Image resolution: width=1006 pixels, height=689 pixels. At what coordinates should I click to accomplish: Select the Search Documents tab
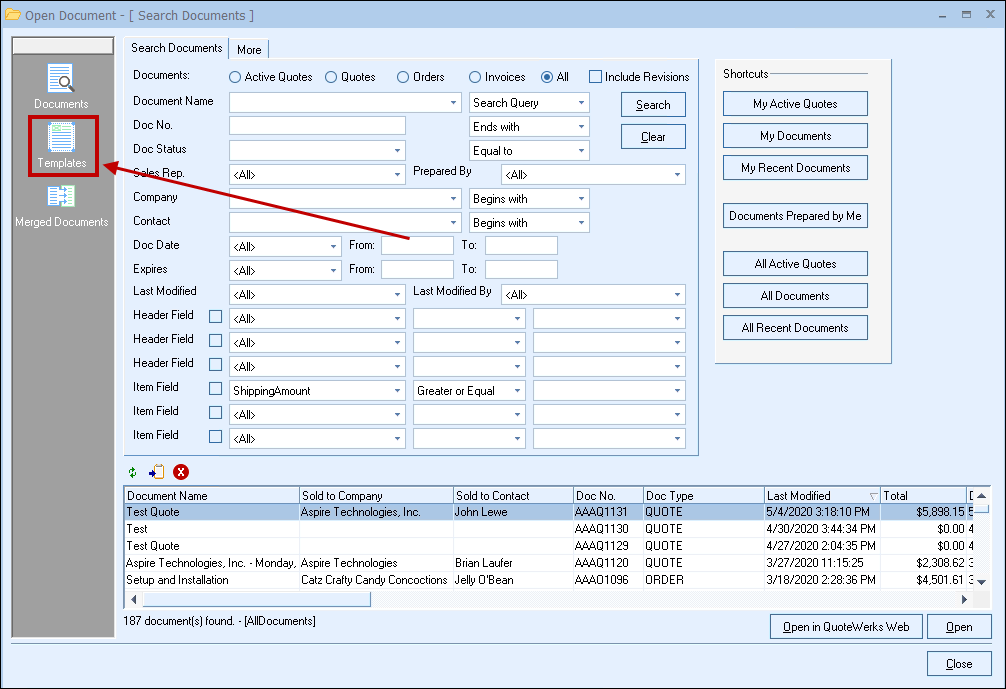(x=177, y=48)
